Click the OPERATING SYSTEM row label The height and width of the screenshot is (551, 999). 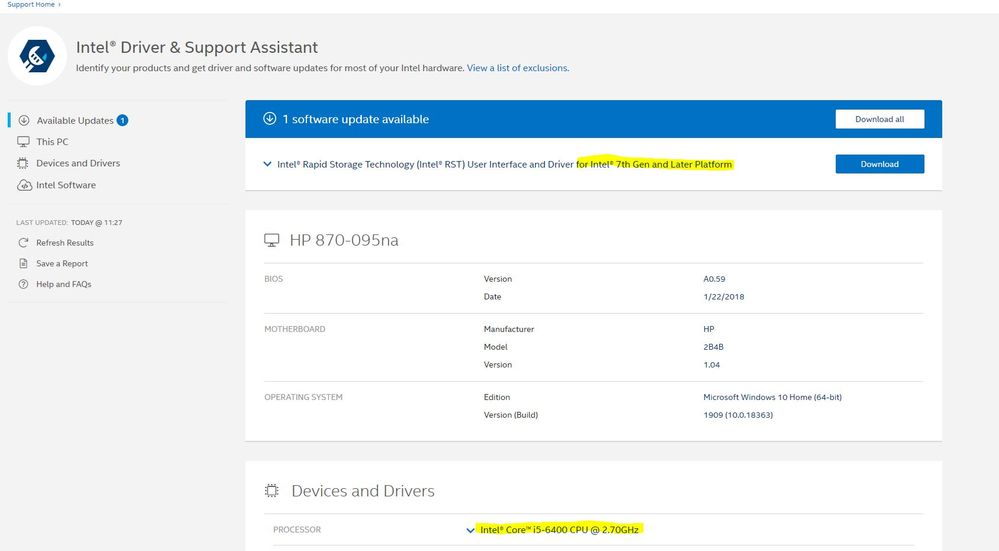pos(303,397)
